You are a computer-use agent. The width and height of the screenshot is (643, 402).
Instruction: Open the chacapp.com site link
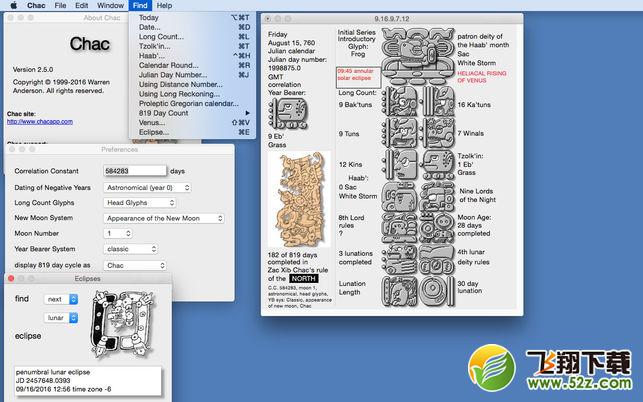(40, 121)
